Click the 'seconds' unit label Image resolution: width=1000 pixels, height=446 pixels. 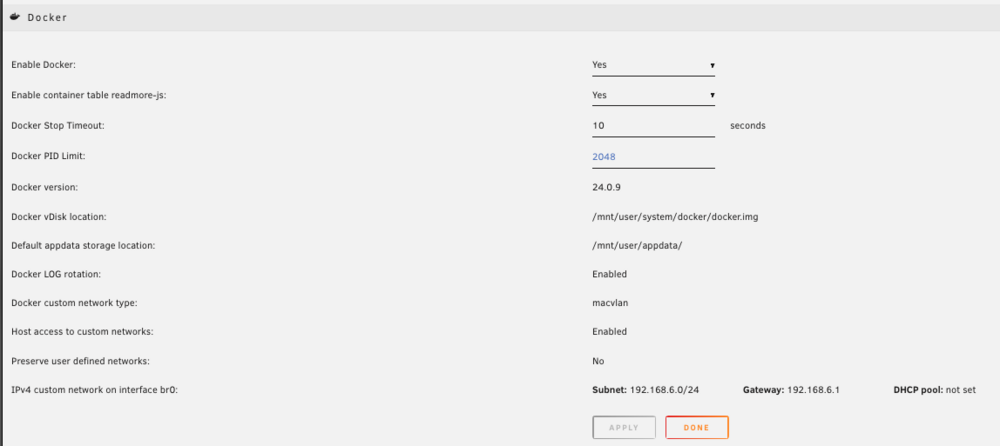(x=748, y=126)
